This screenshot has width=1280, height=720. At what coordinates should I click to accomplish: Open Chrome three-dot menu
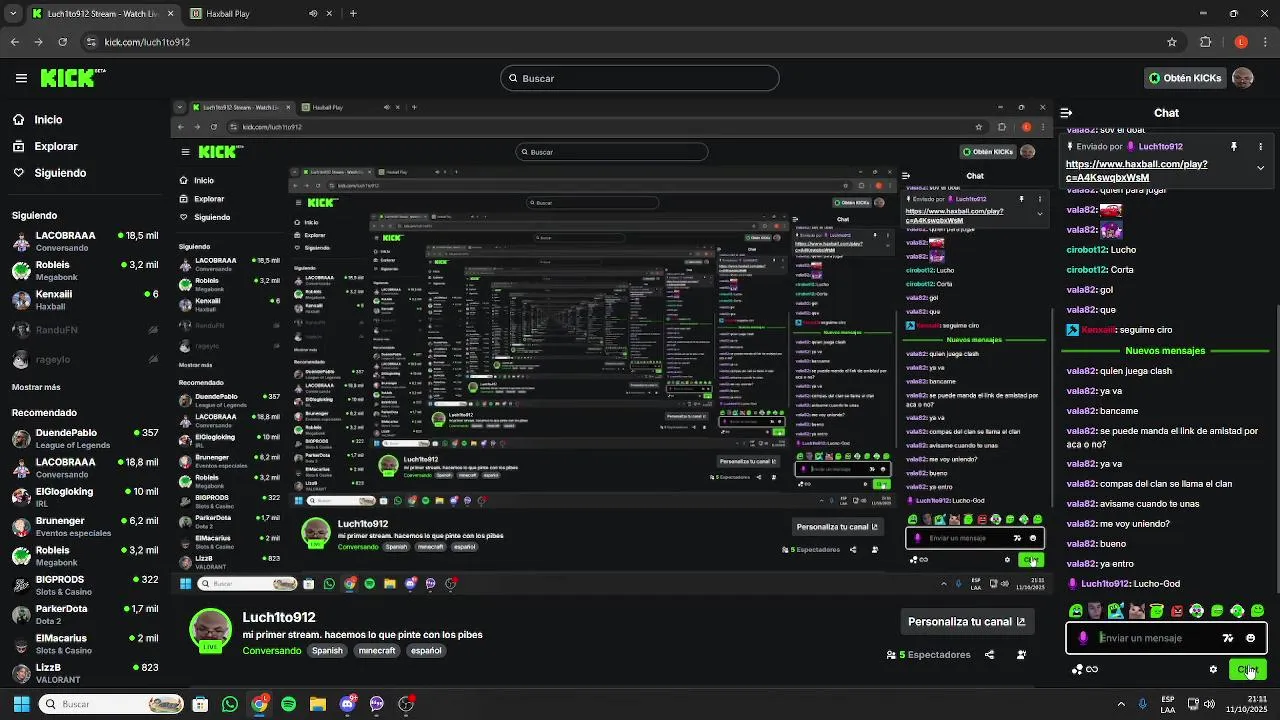(1264, 42)
